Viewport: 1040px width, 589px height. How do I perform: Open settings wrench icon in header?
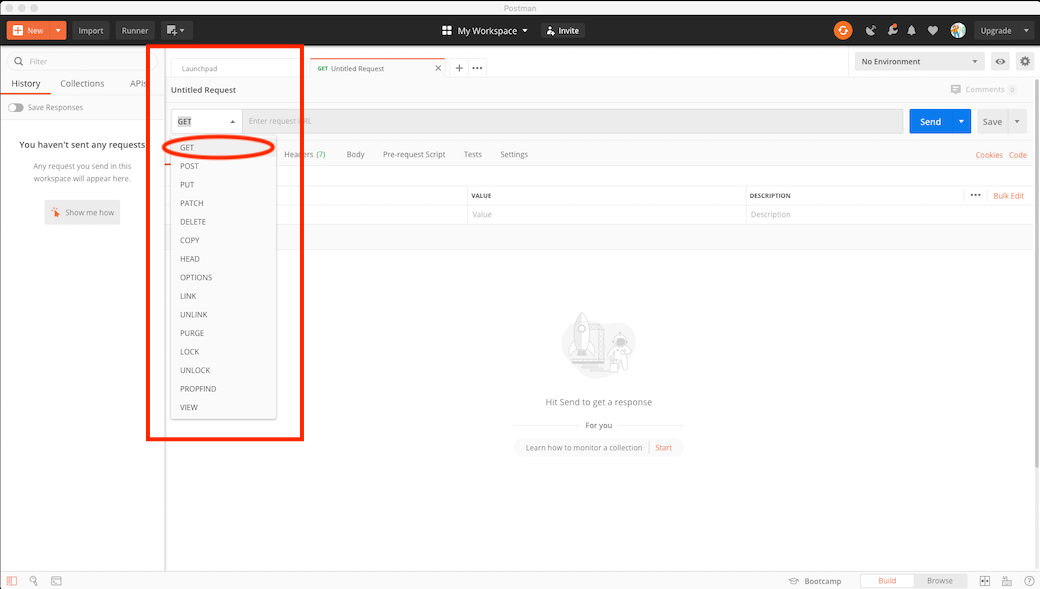pyautogui.click(x=893, y=31)
